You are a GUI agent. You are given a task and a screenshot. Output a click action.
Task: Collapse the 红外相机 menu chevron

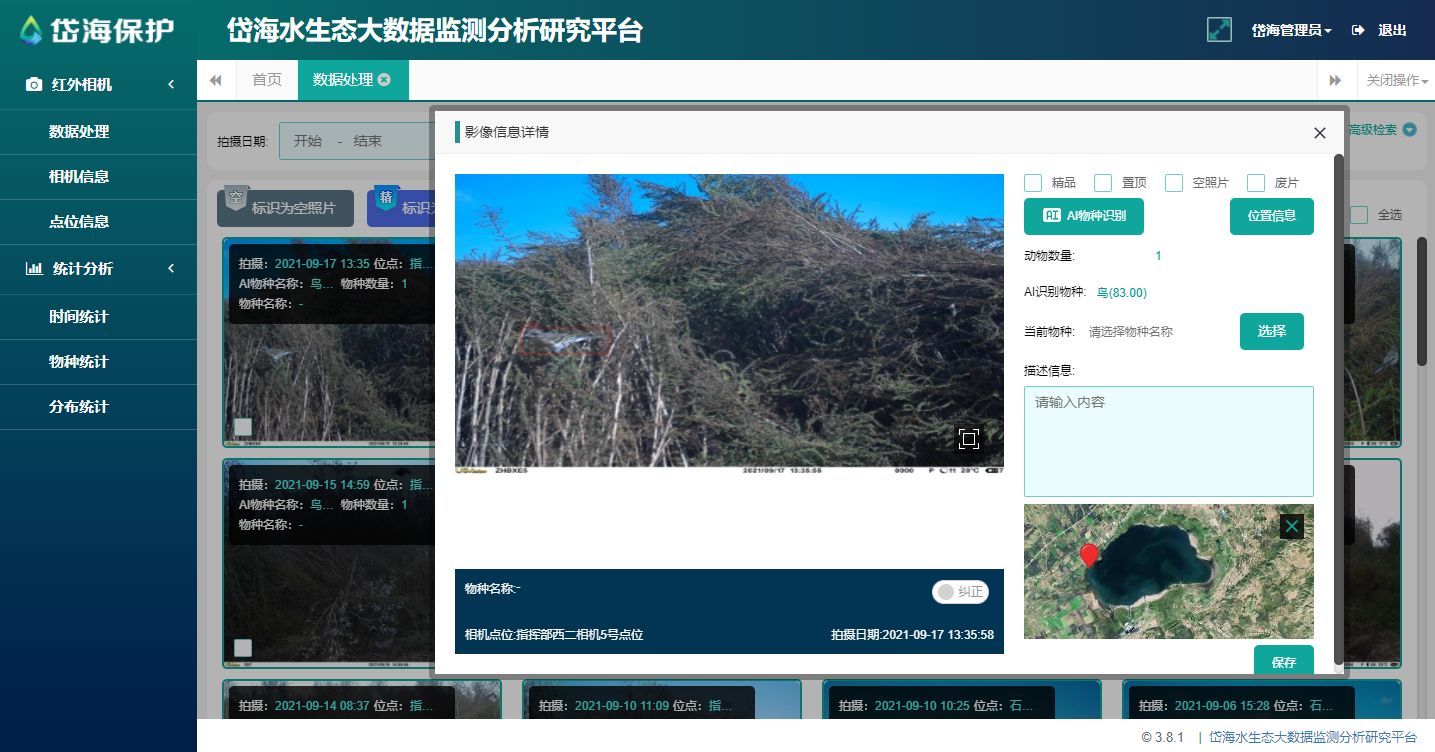(x=171, y=85)
